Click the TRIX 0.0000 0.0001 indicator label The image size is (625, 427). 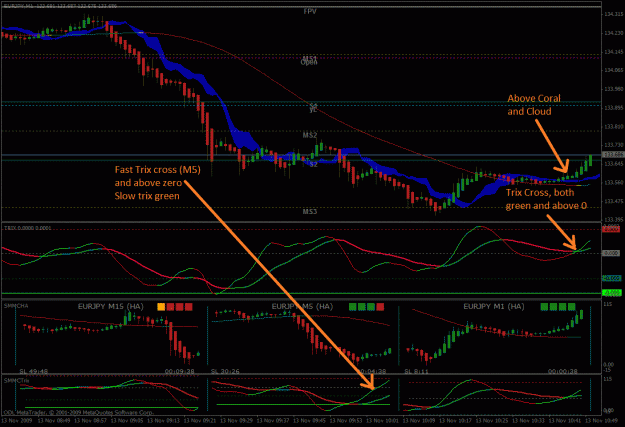click(x=28, y=228)
